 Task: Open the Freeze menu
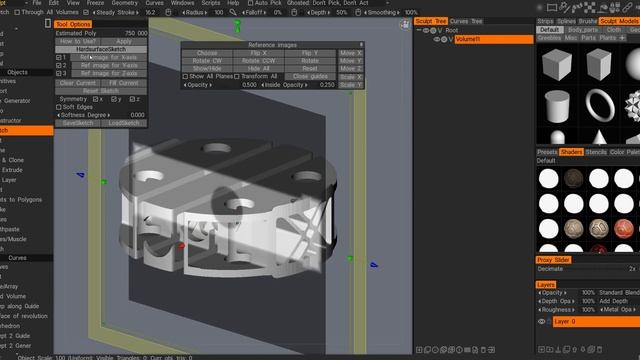95,3
